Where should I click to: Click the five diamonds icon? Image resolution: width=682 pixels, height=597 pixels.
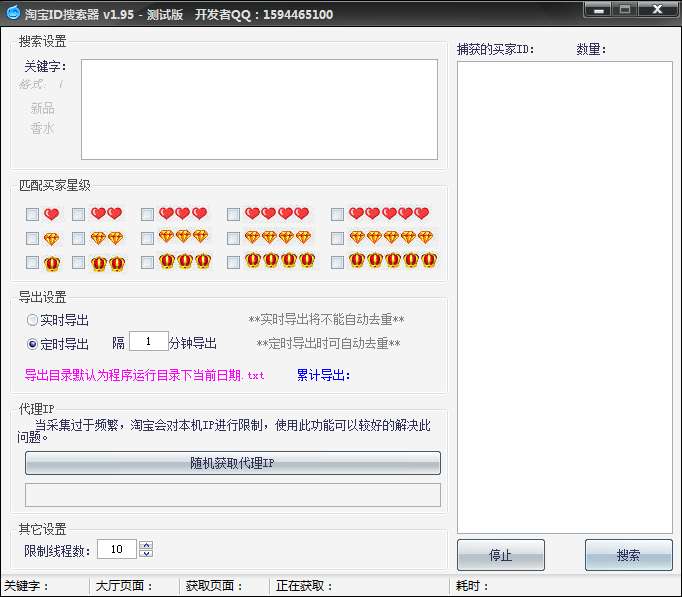[x=391, y=237]
